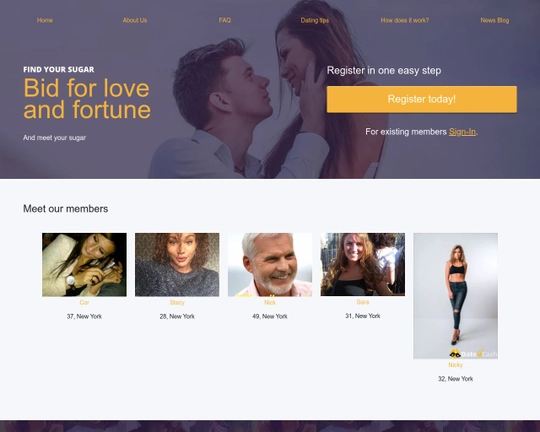This screenshot has width=540, height=432.
Task: Click the Cor member name link
Action: coord(84,302)
